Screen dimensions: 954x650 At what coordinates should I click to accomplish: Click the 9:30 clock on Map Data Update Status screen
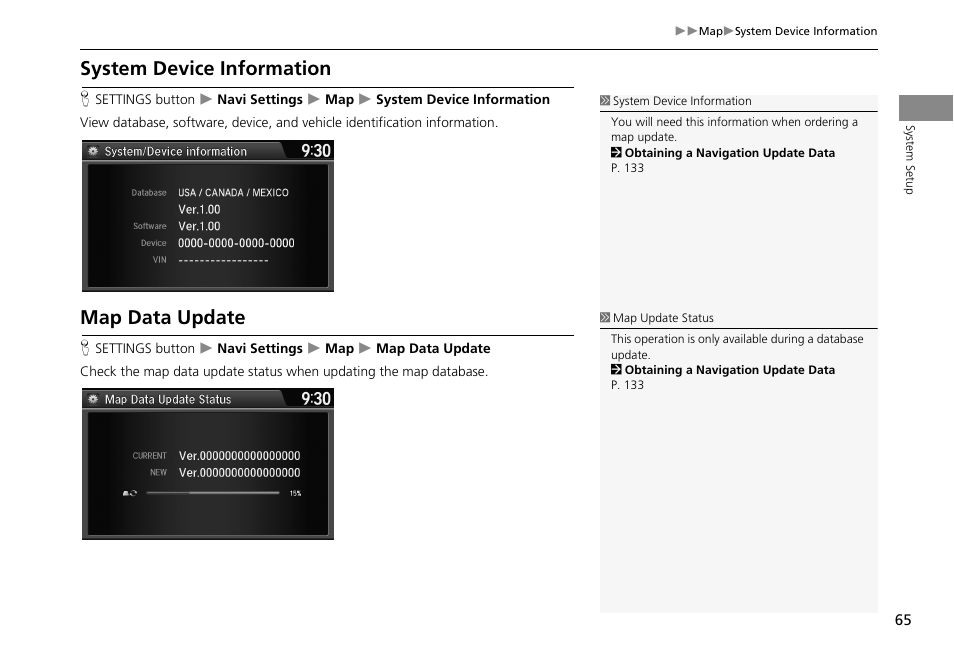(x=316, y=399)
